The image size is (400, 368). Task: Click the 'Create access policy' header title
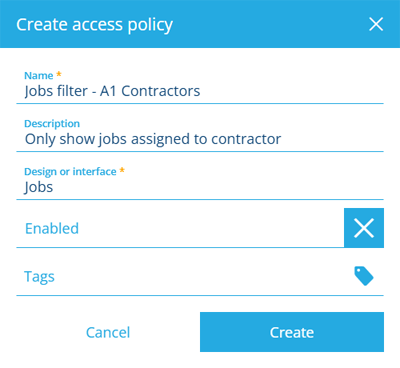pyautogui.click(x=95, y=25)
